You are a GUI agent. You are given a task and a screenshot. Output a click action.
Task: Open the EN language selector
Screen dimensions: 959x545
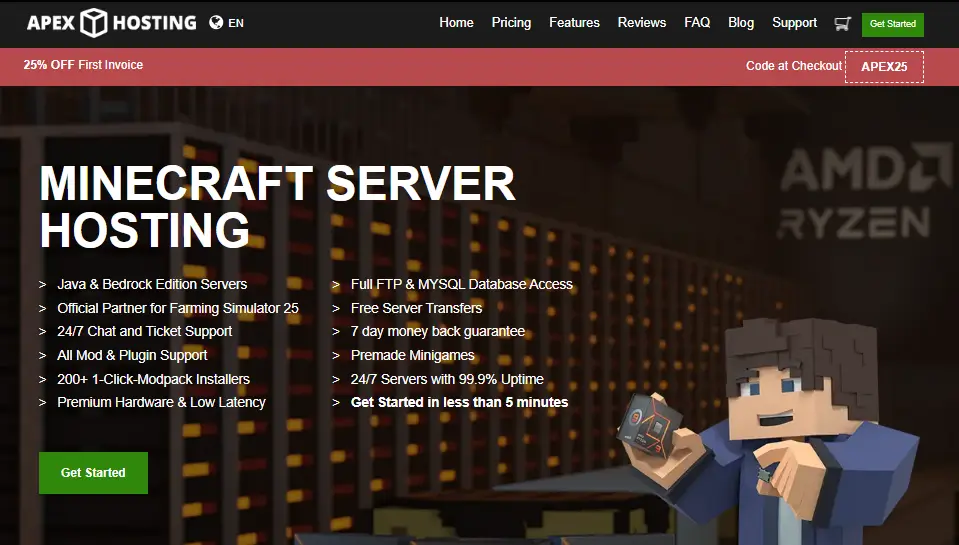point(236,23)
